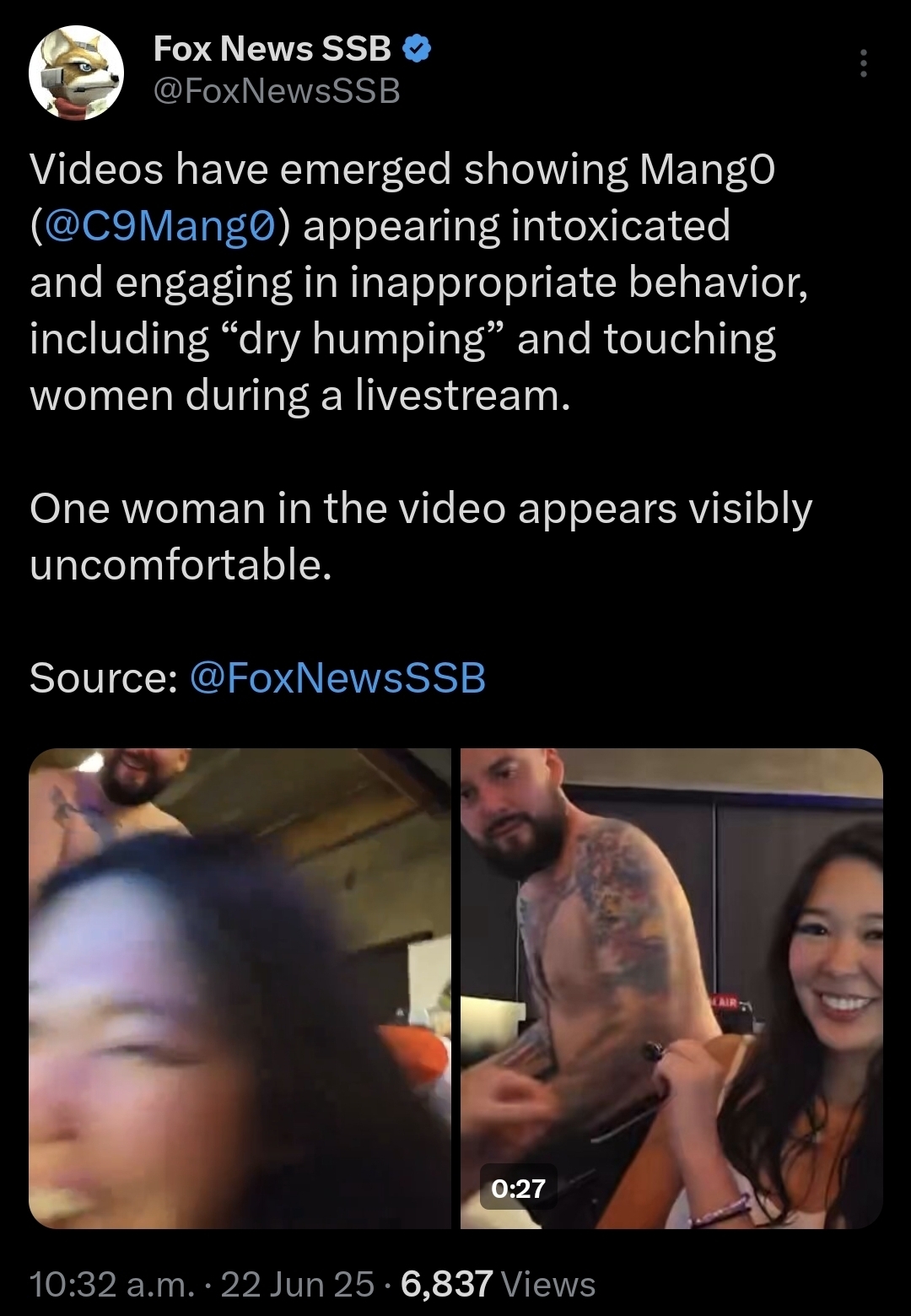This screenshot has width=911, height=1316.
Task: Open the 10:32 a.m. timestamp
Action: [112, 1284]
